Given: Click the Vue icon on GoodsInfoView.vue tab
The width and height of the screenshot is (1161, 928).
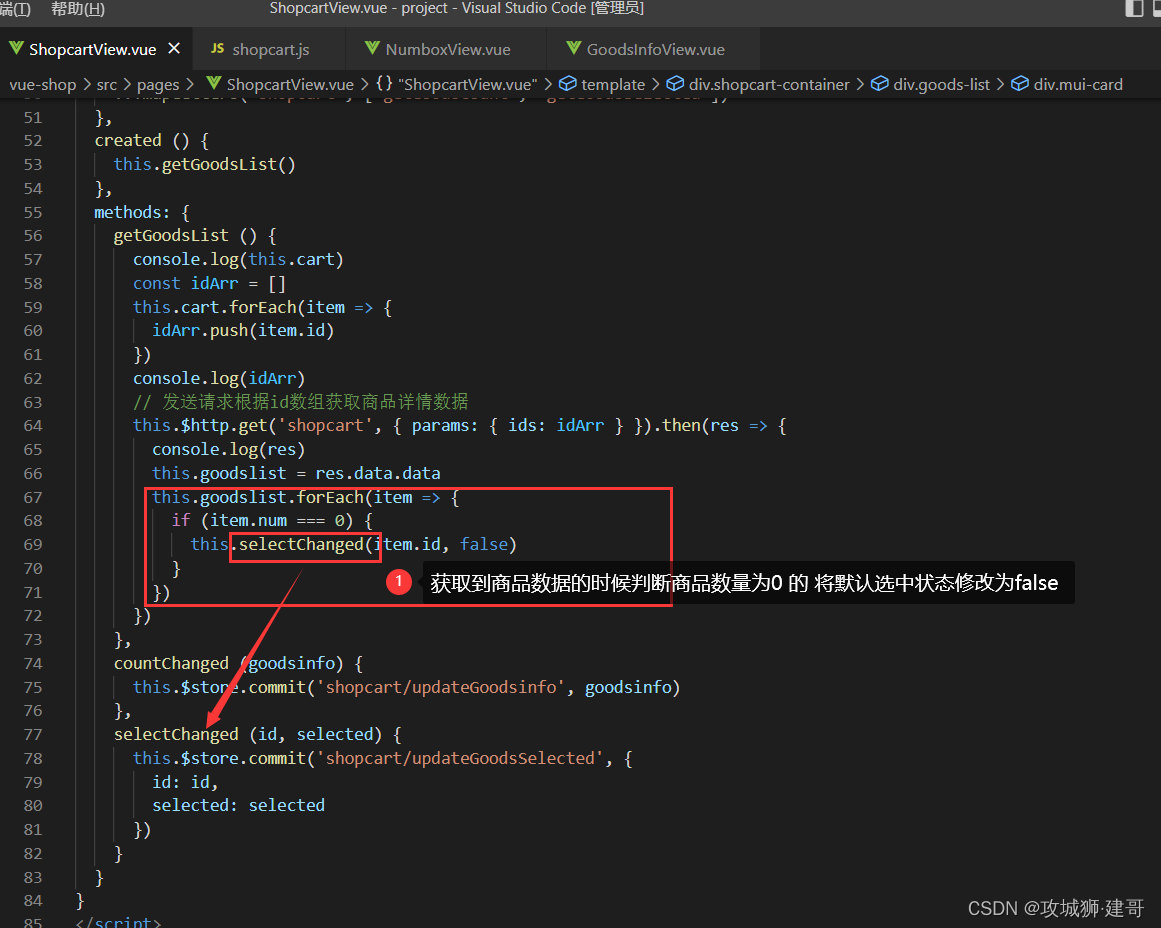Looking at the screenshot, I should (574, 49).
